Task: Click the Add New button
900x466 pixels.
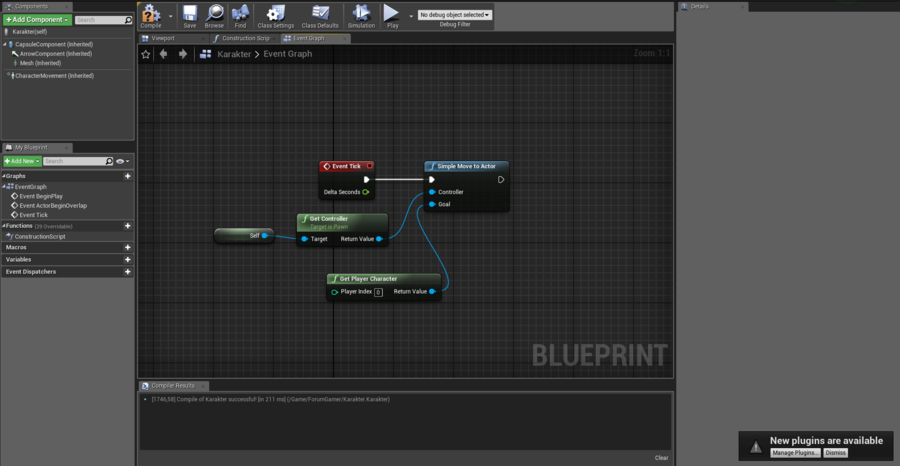Action: (x=22, y=161)
